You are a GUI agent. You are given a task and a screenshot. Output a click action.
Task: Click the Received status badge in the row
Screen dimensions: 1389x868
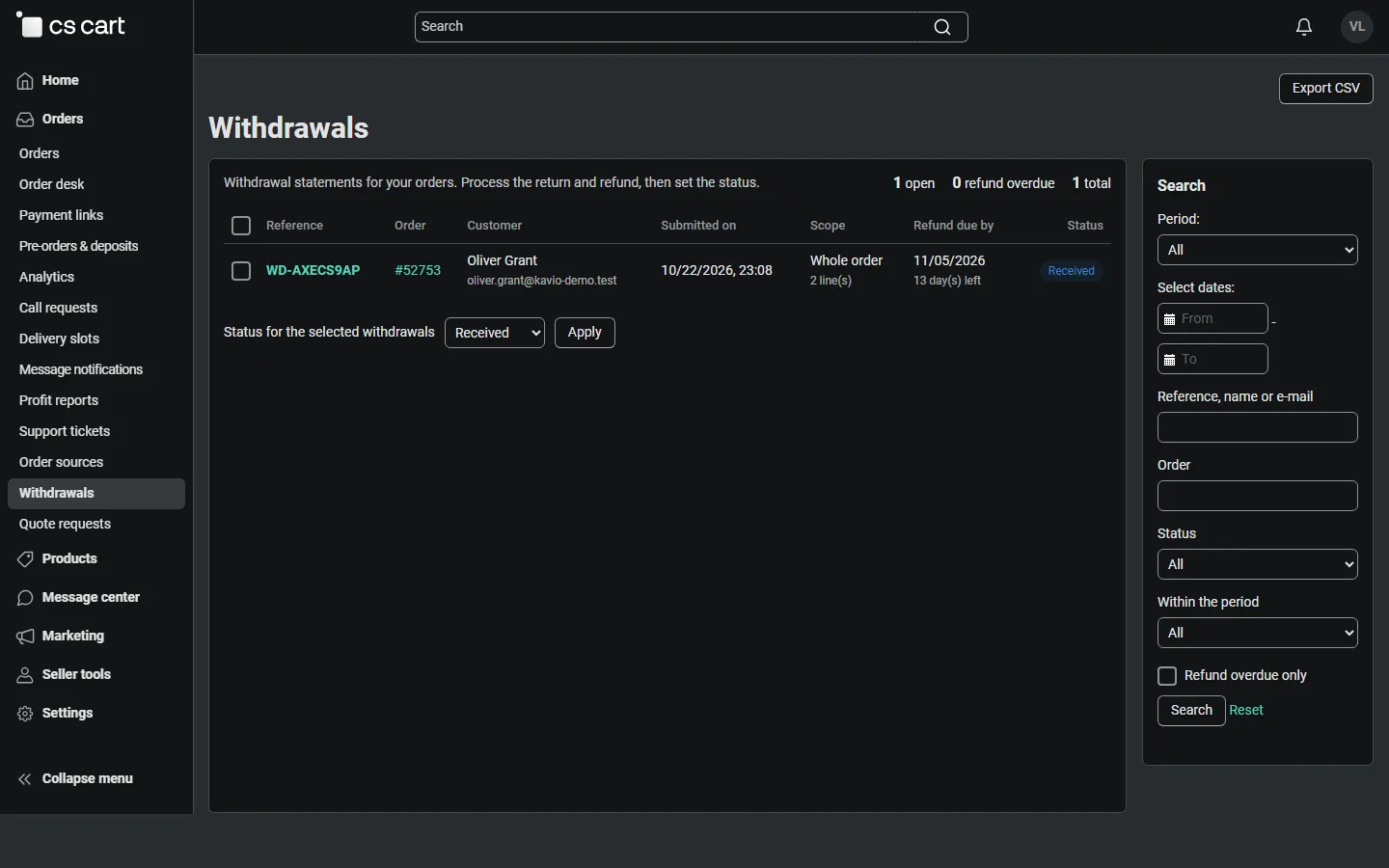click(x=1072, y=271)
